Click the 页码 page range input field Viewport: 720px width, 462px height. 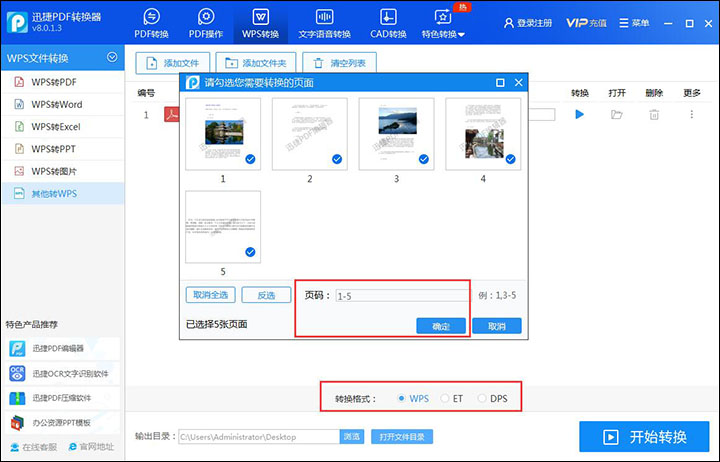401,296
